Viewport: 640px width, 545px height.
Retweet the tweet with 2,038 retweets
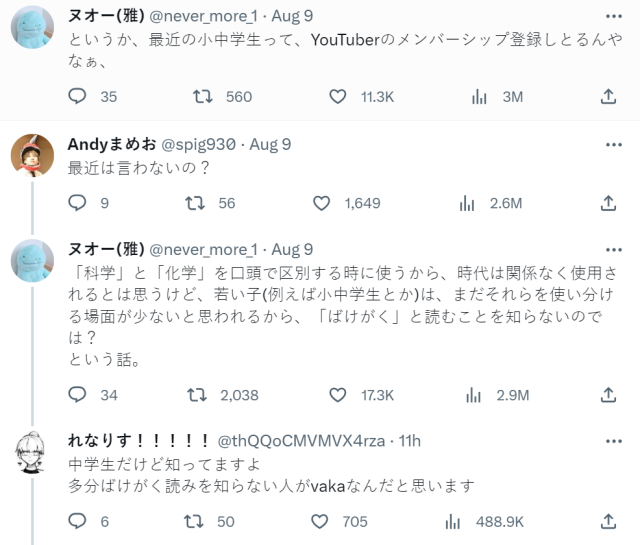coord(197,395)
